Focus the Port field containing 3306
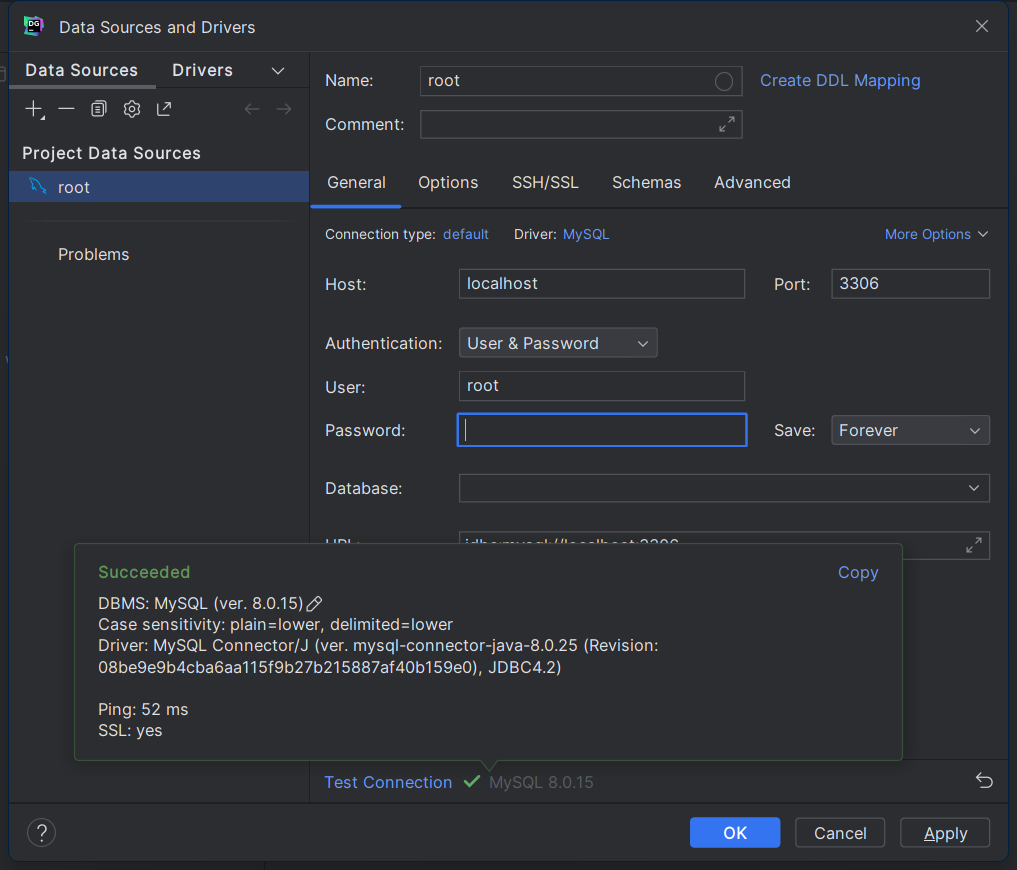The width and height of the screenshot is (1017, 870). [x=910, y=284]
